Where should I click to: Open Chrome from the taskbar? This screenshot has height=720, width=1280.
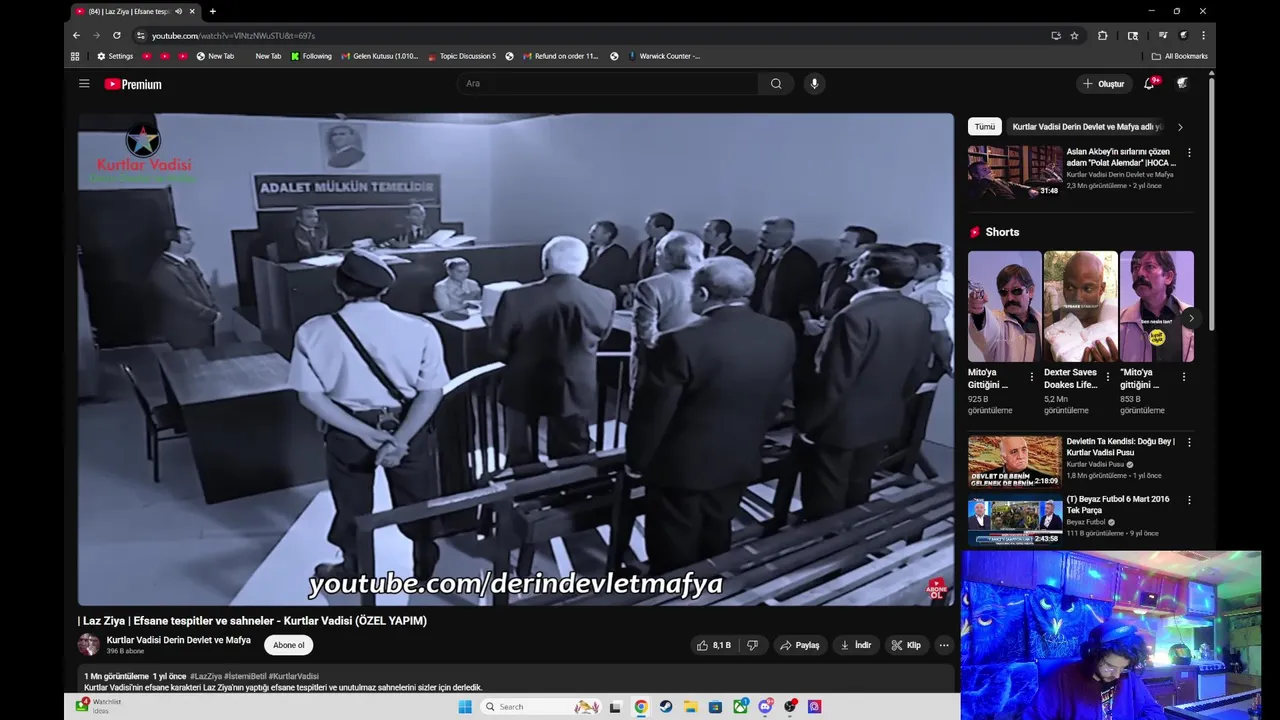[640, 706]
